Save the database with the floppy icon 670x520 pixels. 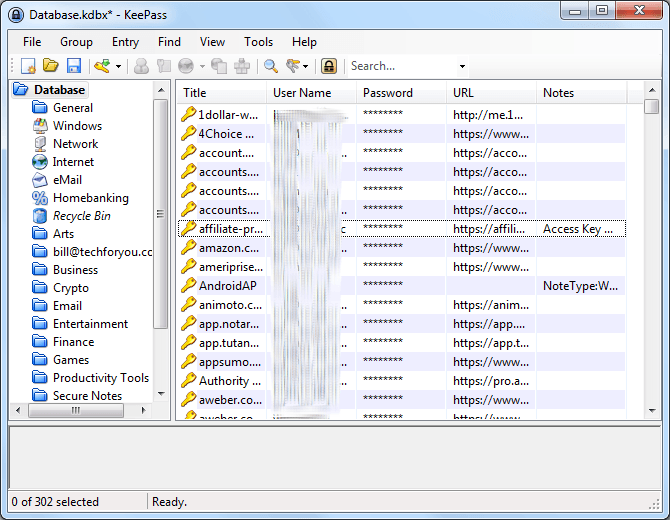click(74, 66)
